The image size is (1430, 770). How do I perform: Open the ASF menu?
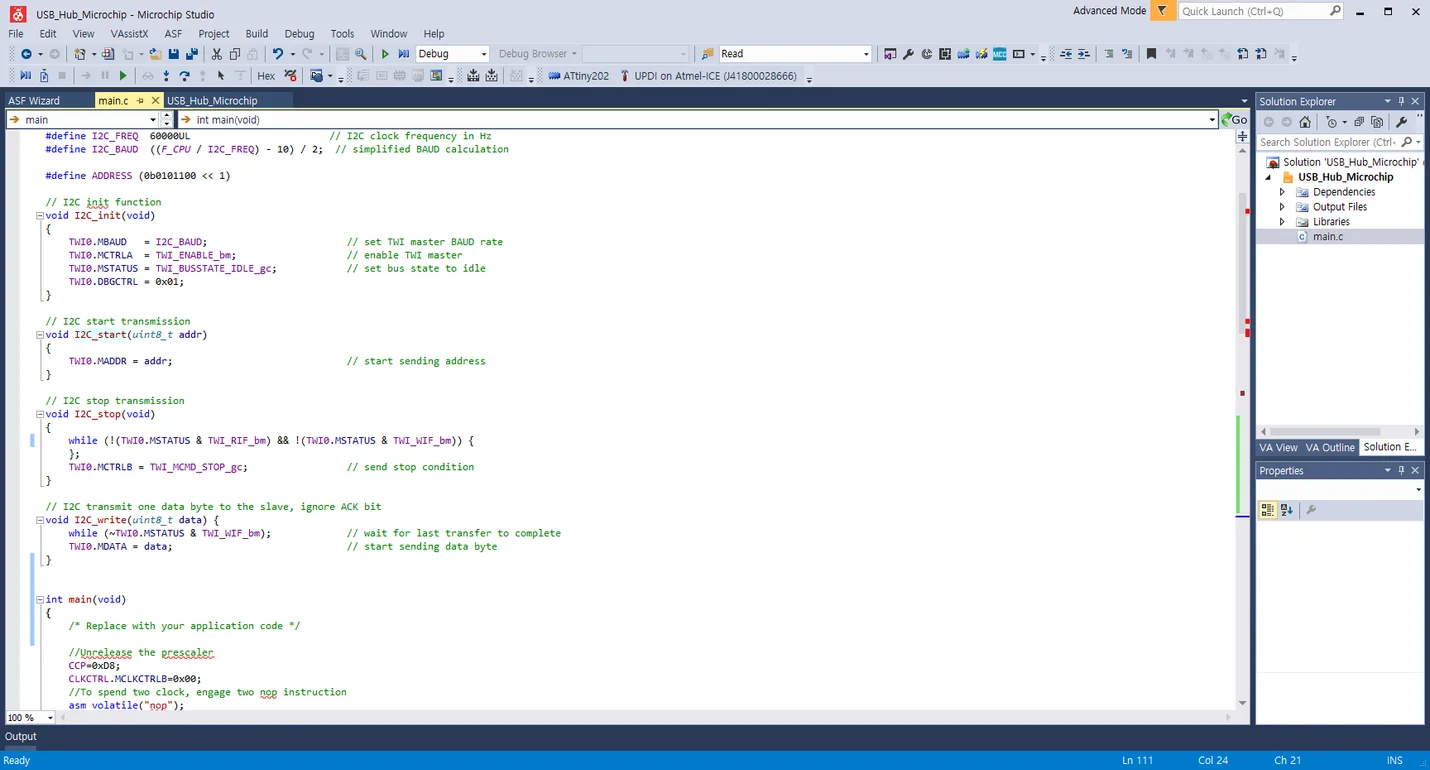173,33
